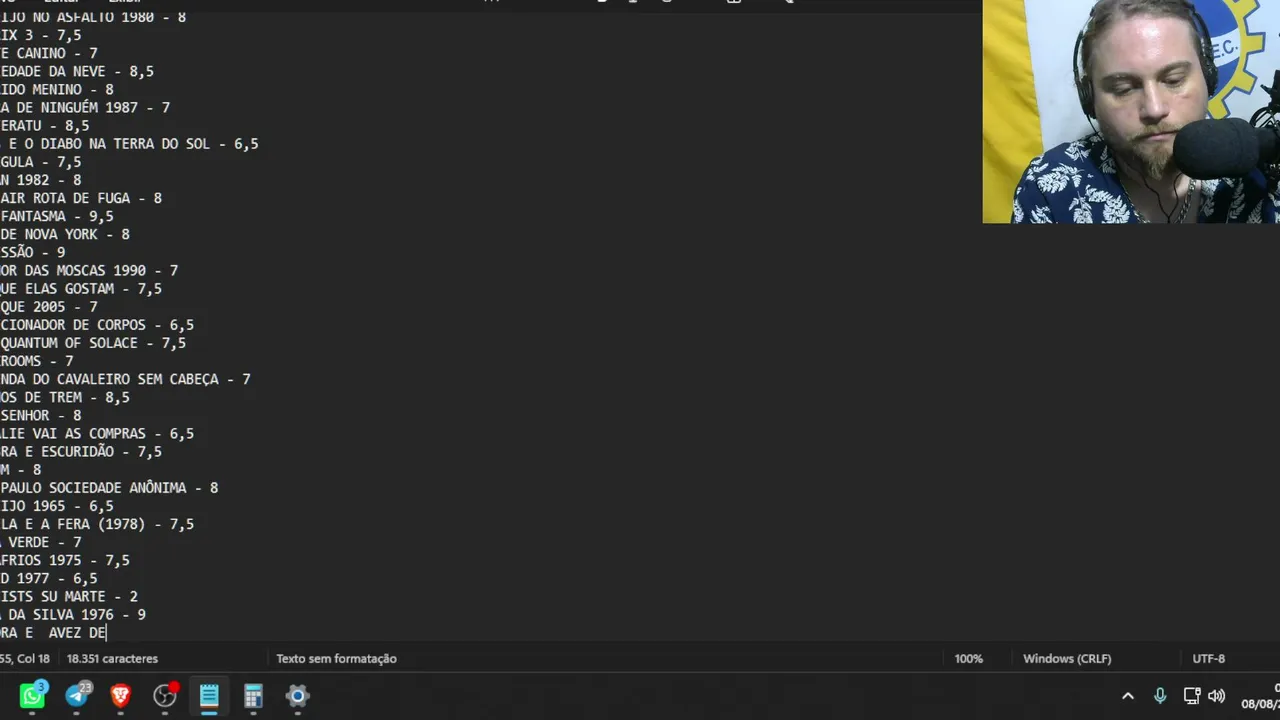This screenshot has height=720, width=1280.
Task: Click the line 'DA SILVA 1976 - 9'
Action: [x=77, y=615]
